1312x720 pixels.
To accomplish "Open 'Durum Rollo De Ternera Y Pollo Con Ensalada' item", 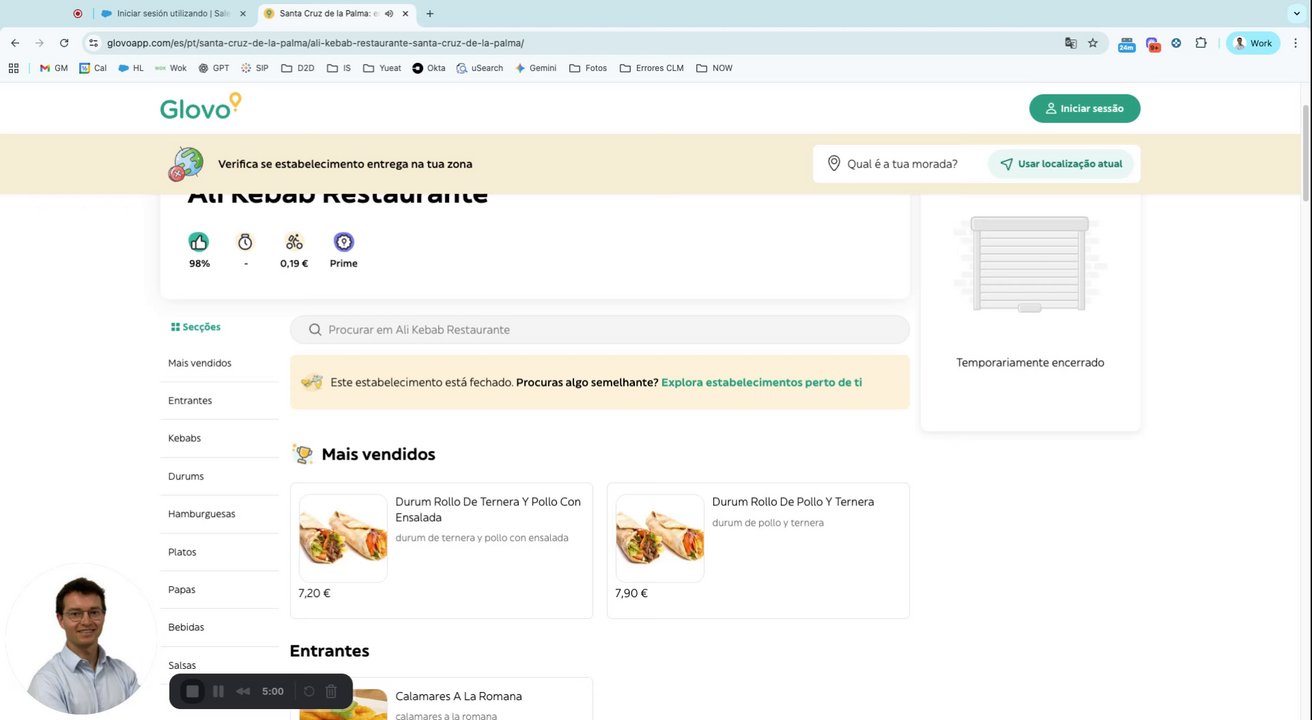I will point(441,551).
